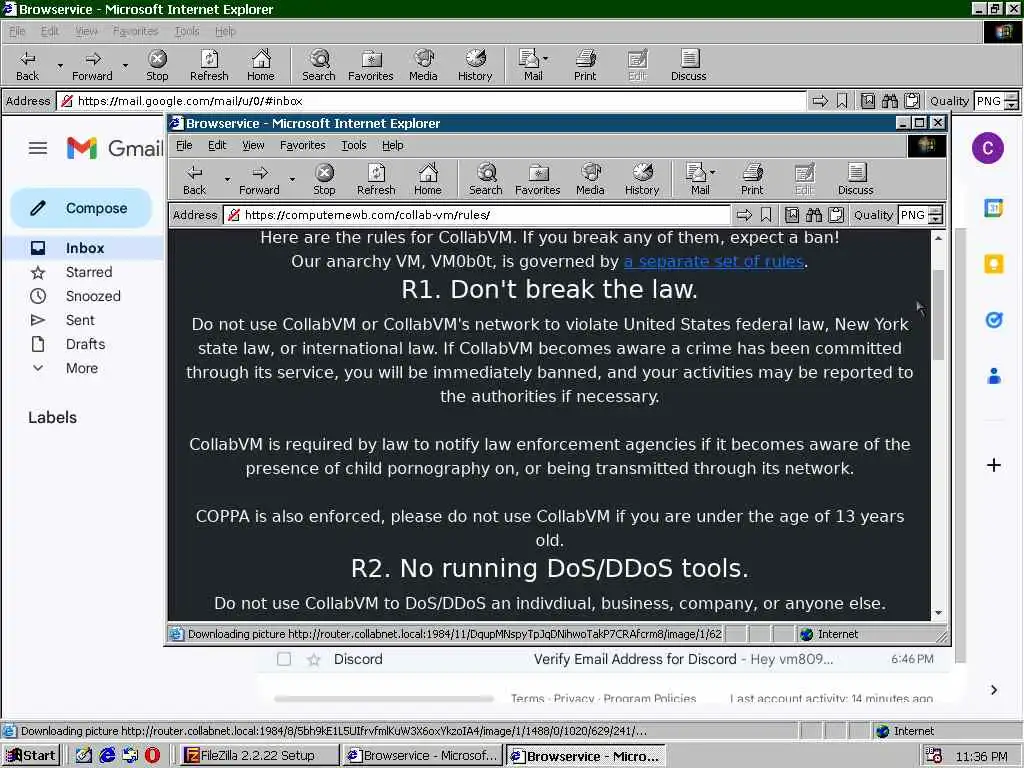
Task: Click the front window address field
Action: pos(477,215)
